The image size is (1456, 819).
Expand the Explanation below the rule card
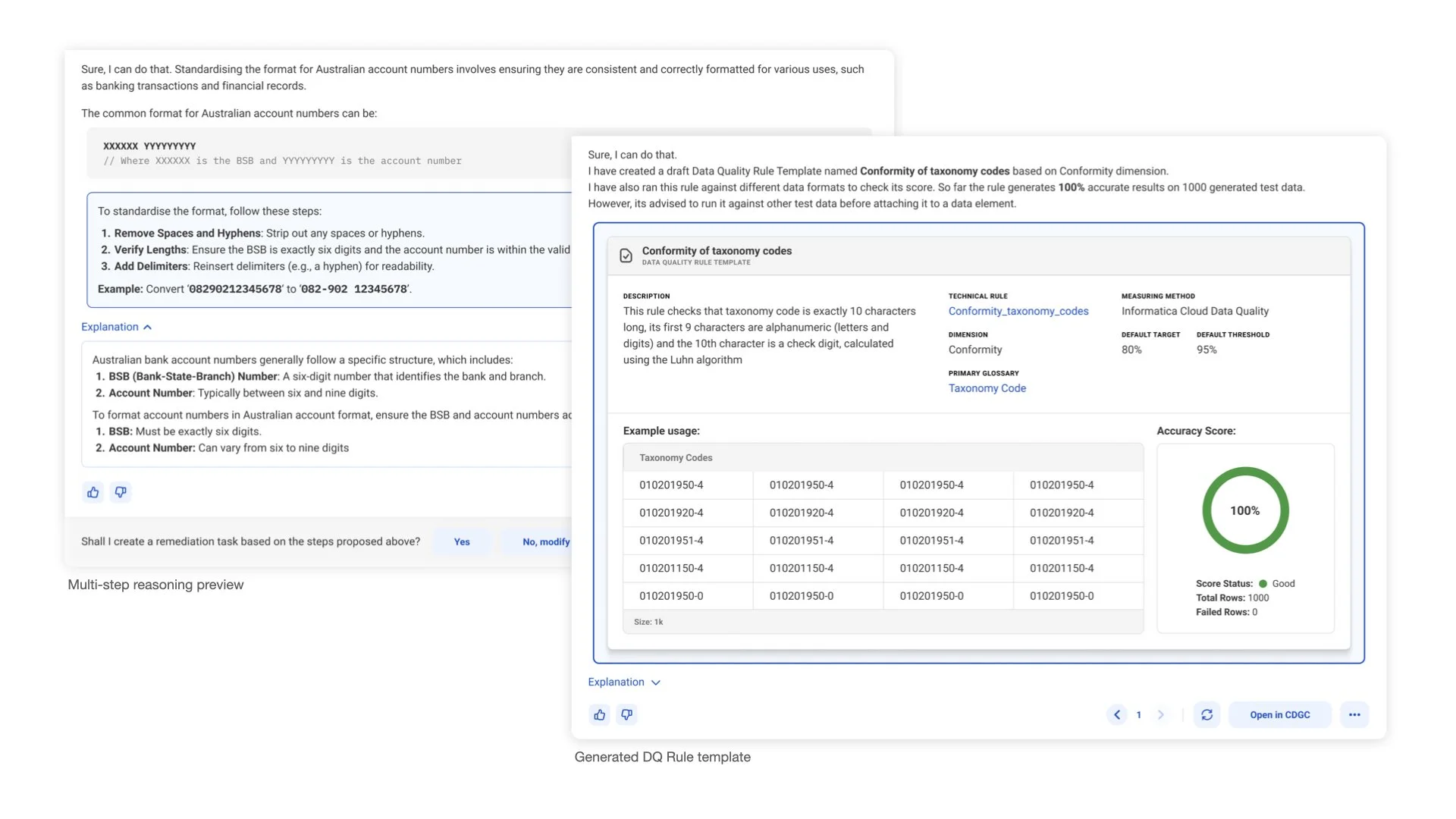(x=624, y=682)
